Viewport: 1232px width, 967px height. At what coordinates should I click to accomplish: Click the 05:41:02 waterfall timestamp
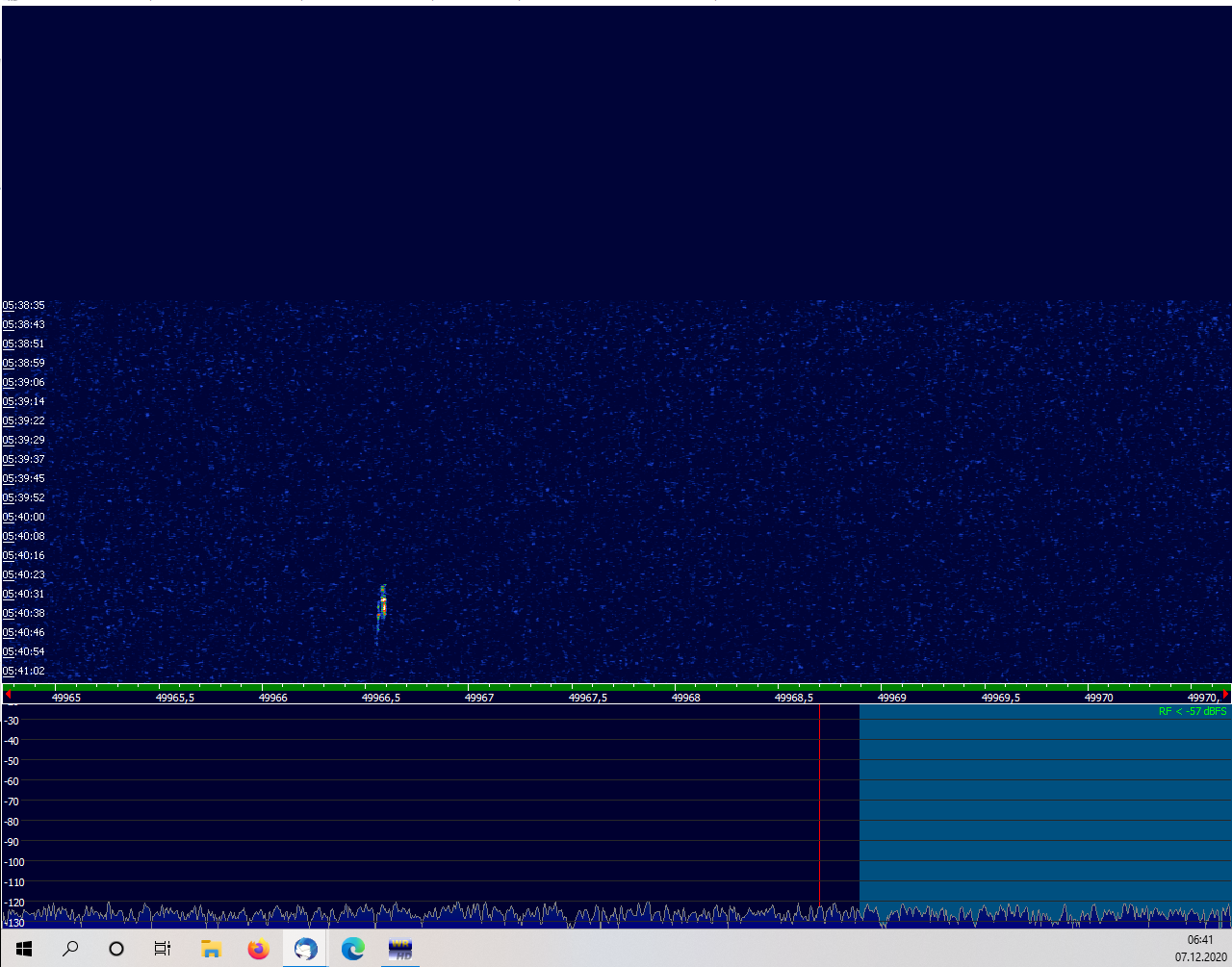(24, 671)
